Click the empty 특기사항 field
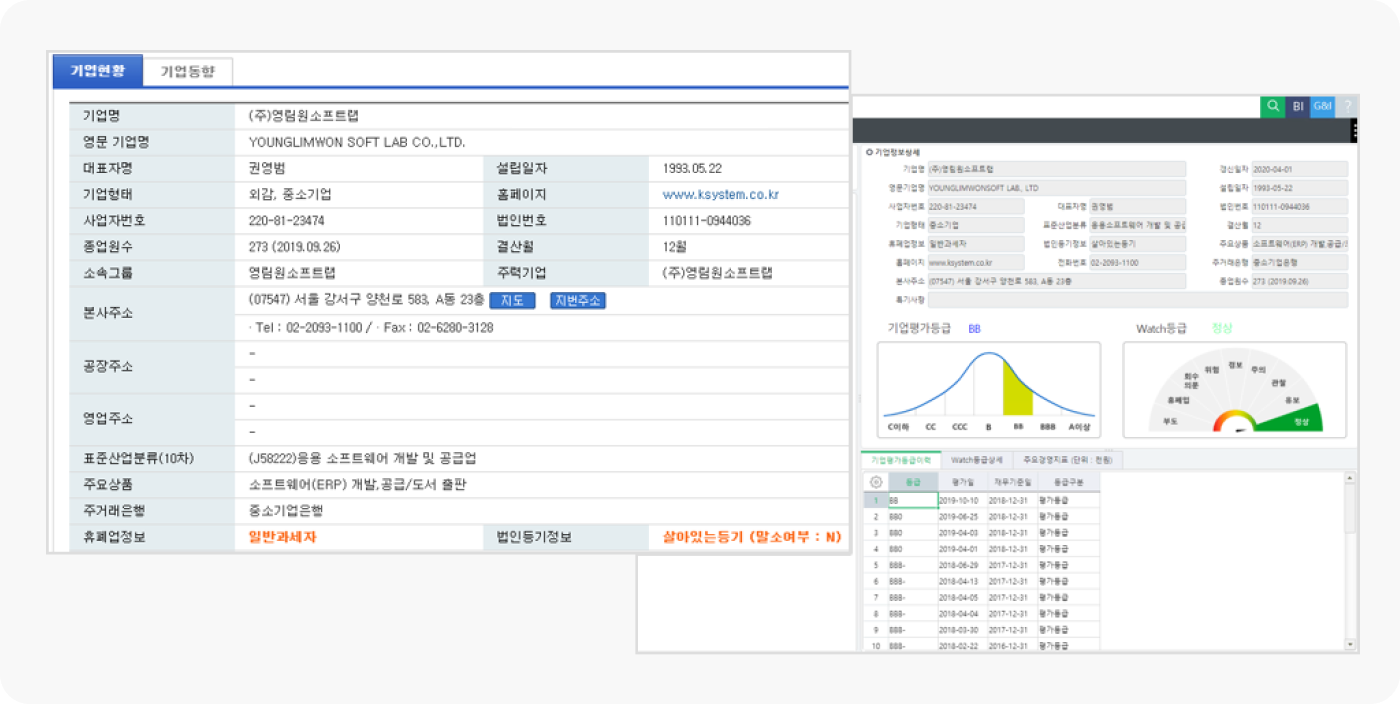This screenshot has height=704, width=1400. 1138,300
